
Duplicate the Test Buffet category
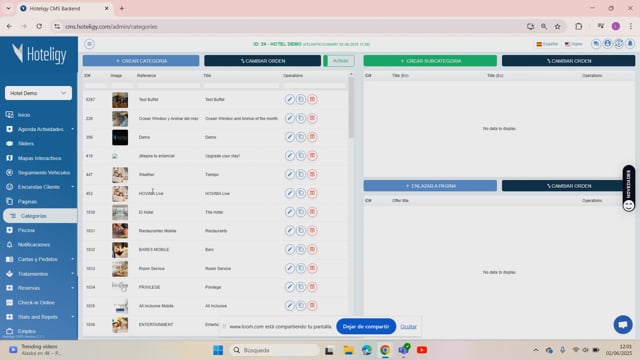click(x=301, y=99)
